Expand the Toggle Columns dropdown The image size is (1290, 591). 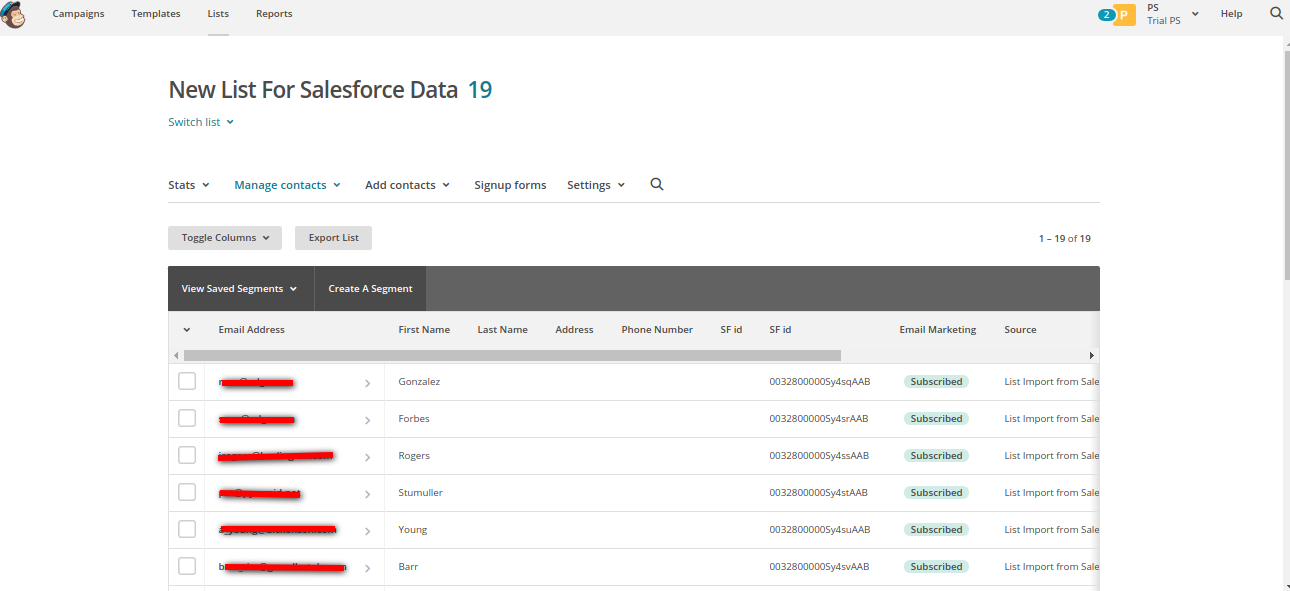tap(225, 238)
